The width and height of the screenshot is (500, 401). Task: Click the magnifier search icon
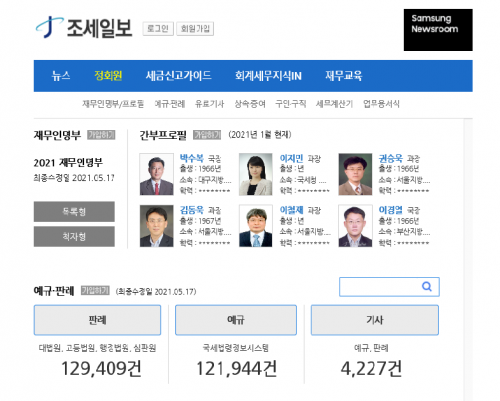427,286
